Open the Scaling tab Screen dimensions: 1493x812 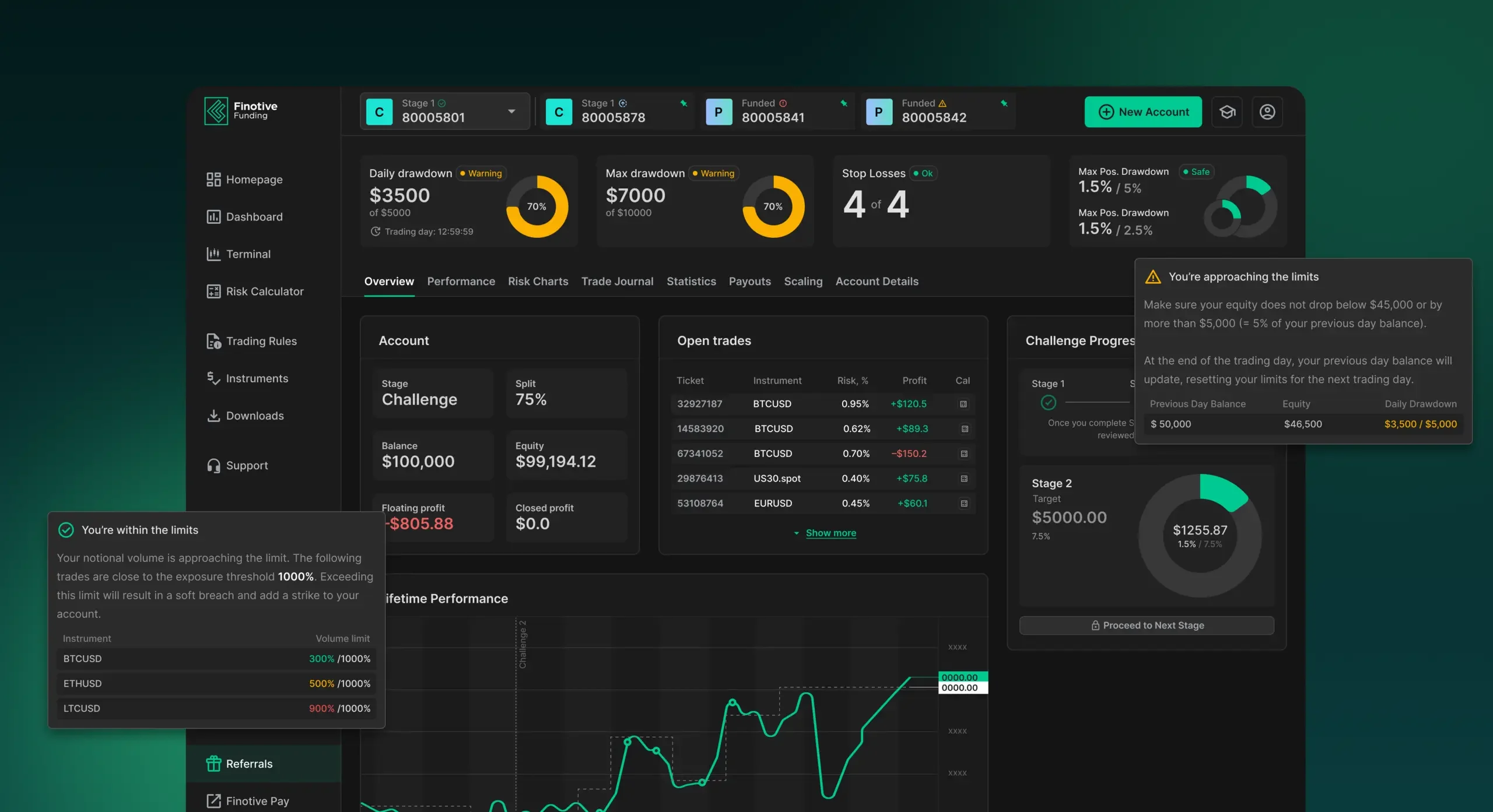[803, 282]
